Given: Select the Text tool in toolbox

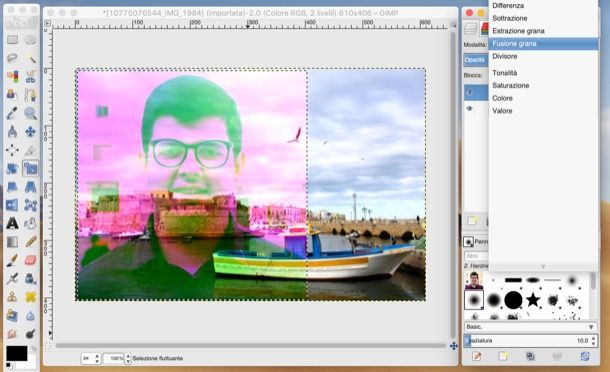Looking at the screenshot, I should click(x=12, y=223).
